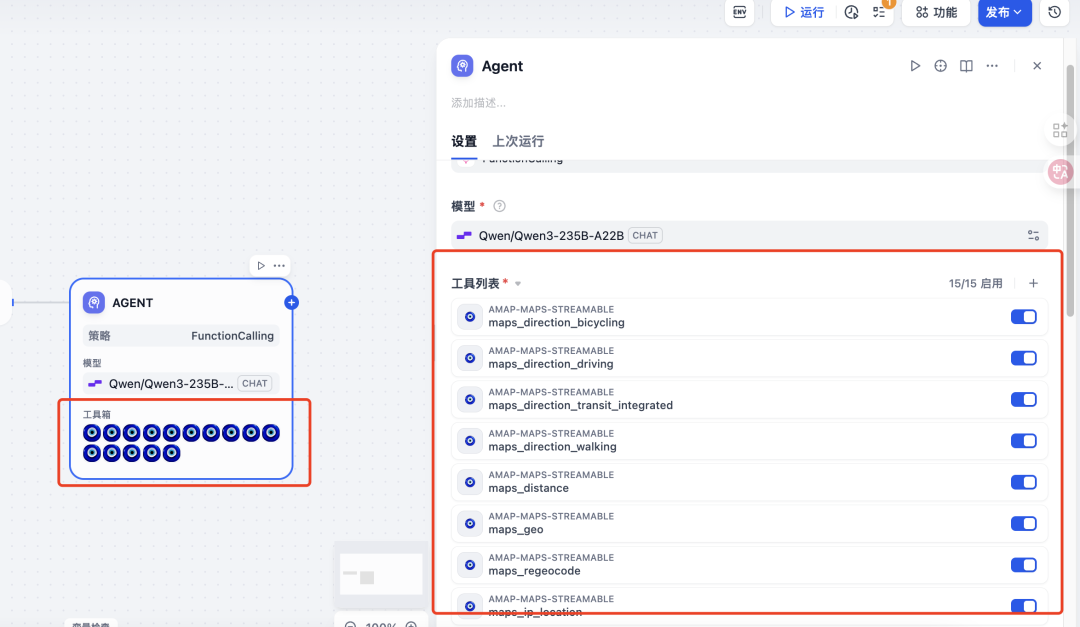Click the locate node target icon
The image size is (1080, 627).
pyautogui.click(x=940, y=66)
